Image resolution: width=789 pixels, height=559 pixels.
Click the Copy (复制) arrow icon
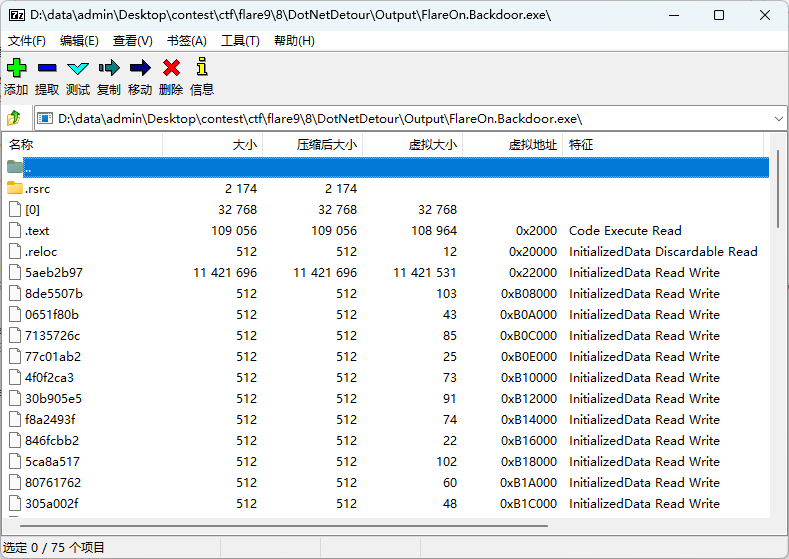click(109, 68)
